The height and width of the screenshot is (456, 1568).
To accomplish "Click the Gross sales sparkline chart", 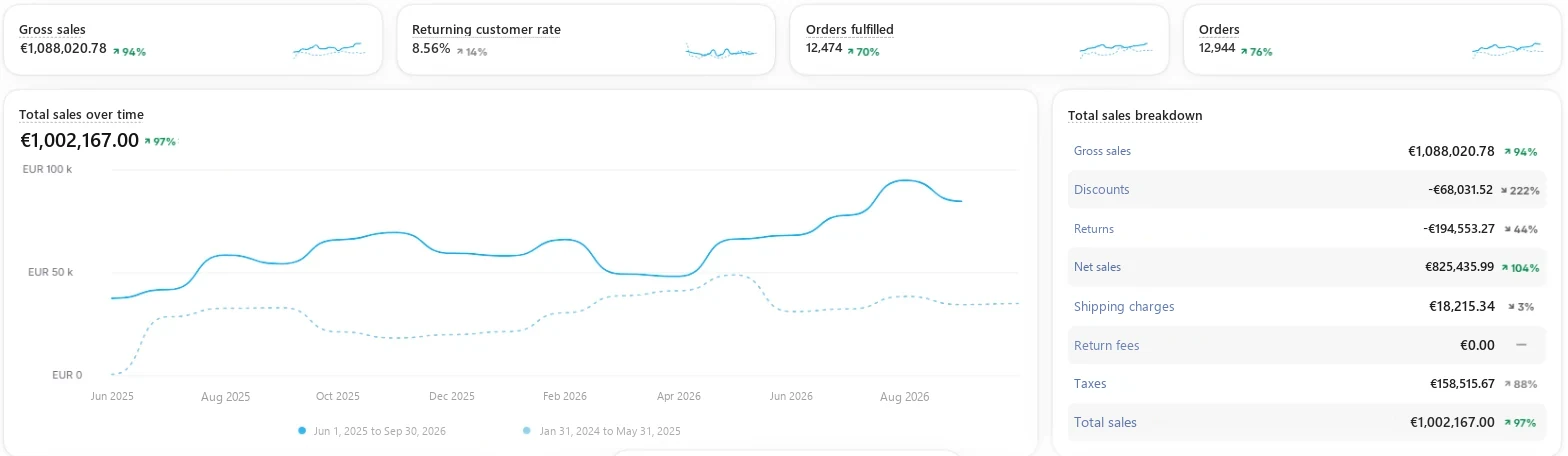I will [329, 49].
